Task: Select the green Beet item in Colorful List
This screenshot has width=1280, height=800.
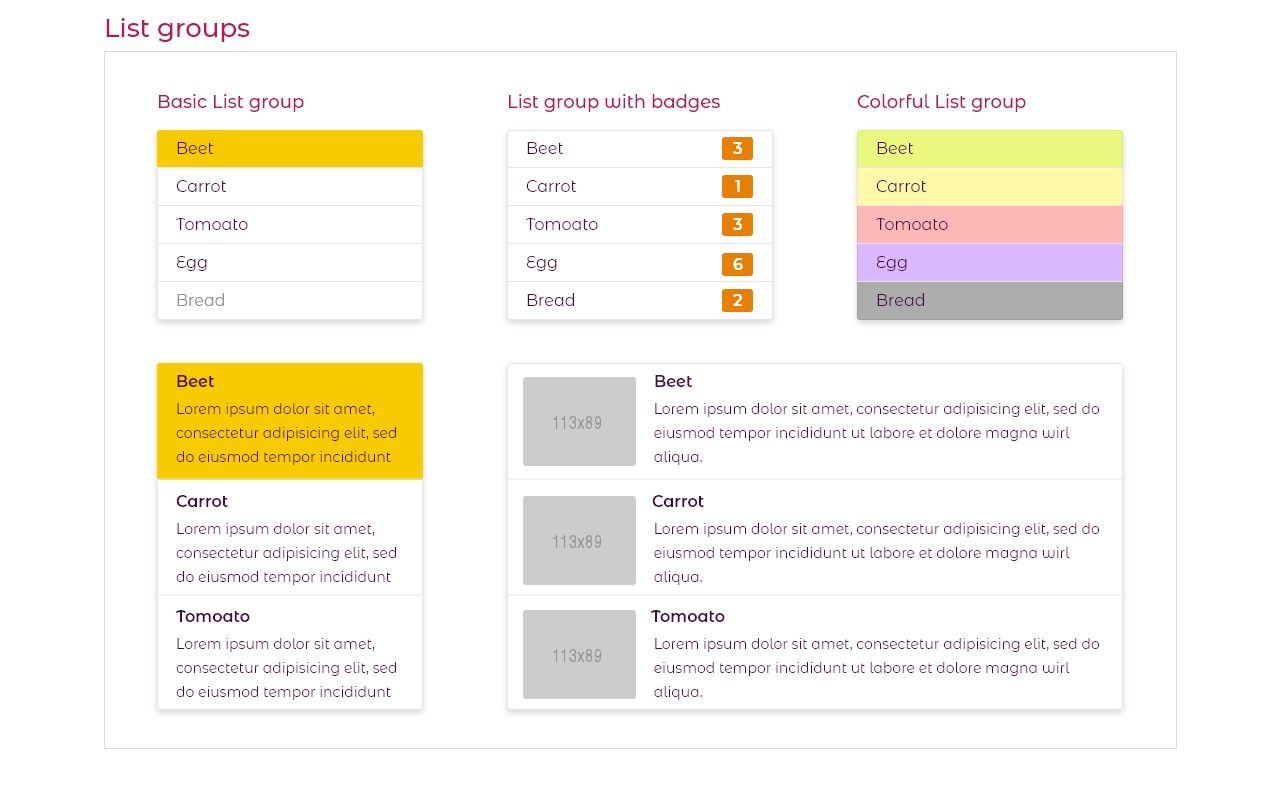Action: coord(990,149)
